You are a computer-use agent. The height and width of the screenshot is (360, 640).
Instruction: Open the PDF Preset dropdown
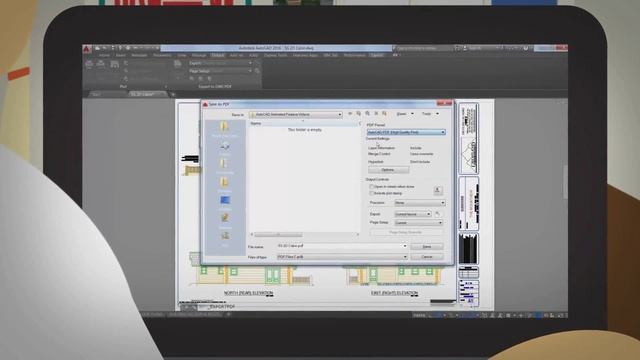pos(406,132)
